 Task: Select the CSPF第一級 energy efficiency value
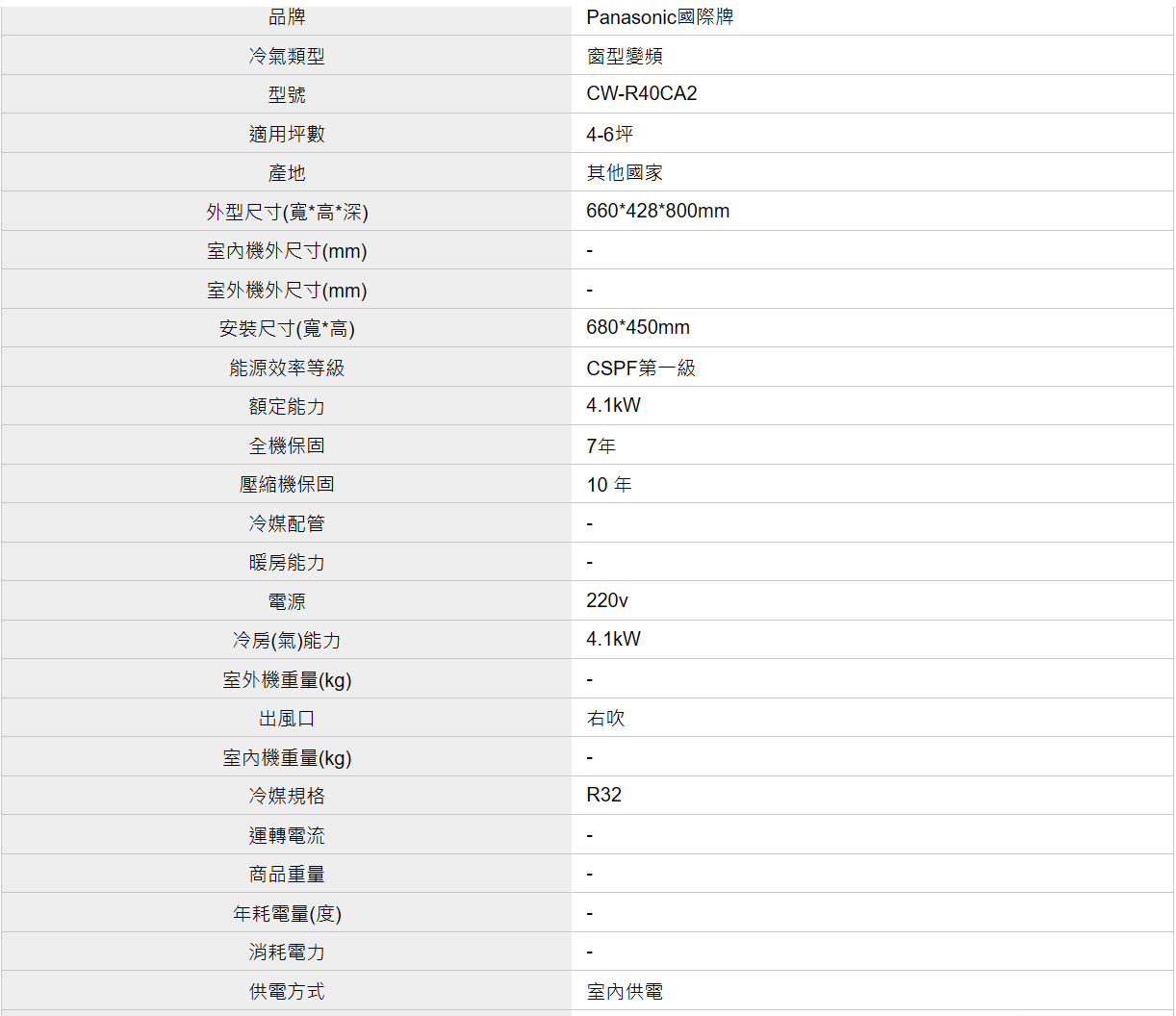click(640, 368)
